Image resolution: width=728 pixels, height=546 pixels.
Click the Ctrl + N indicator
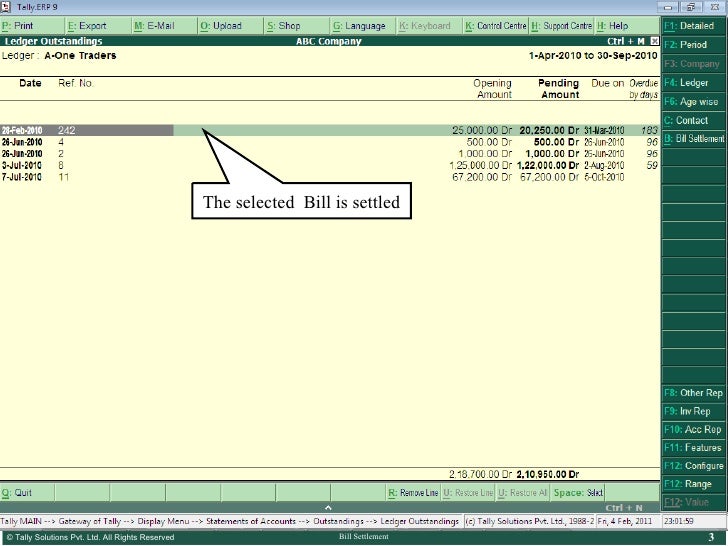[624, 508]
